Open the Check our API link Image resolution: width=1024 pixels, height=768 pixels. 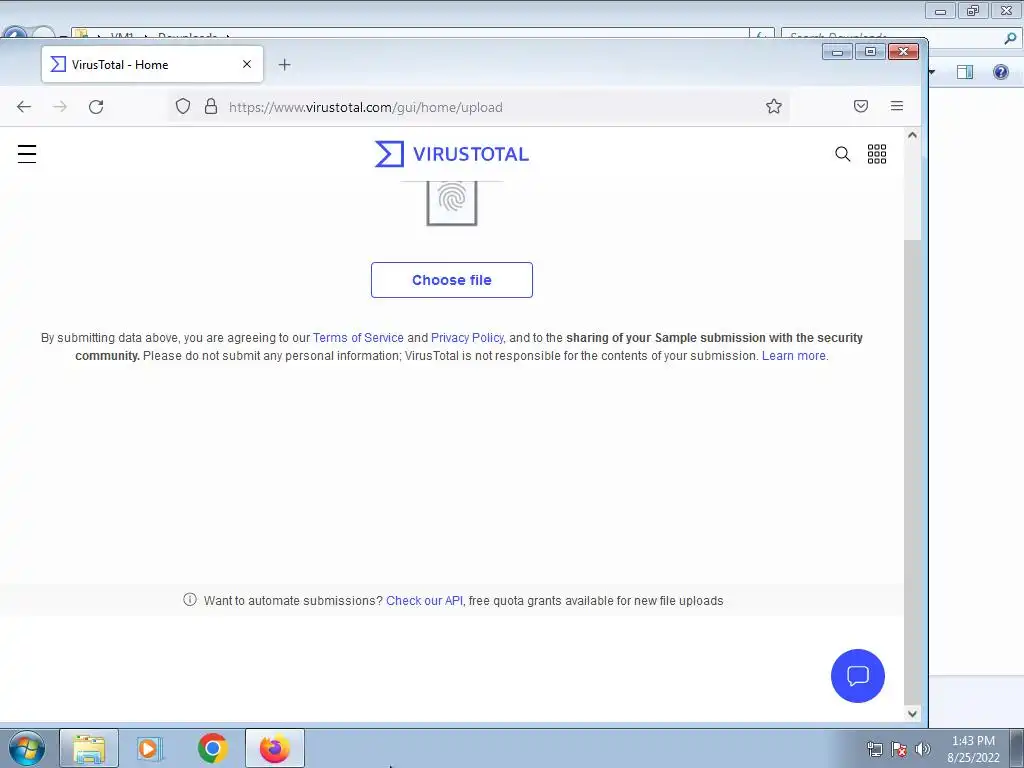424,601
